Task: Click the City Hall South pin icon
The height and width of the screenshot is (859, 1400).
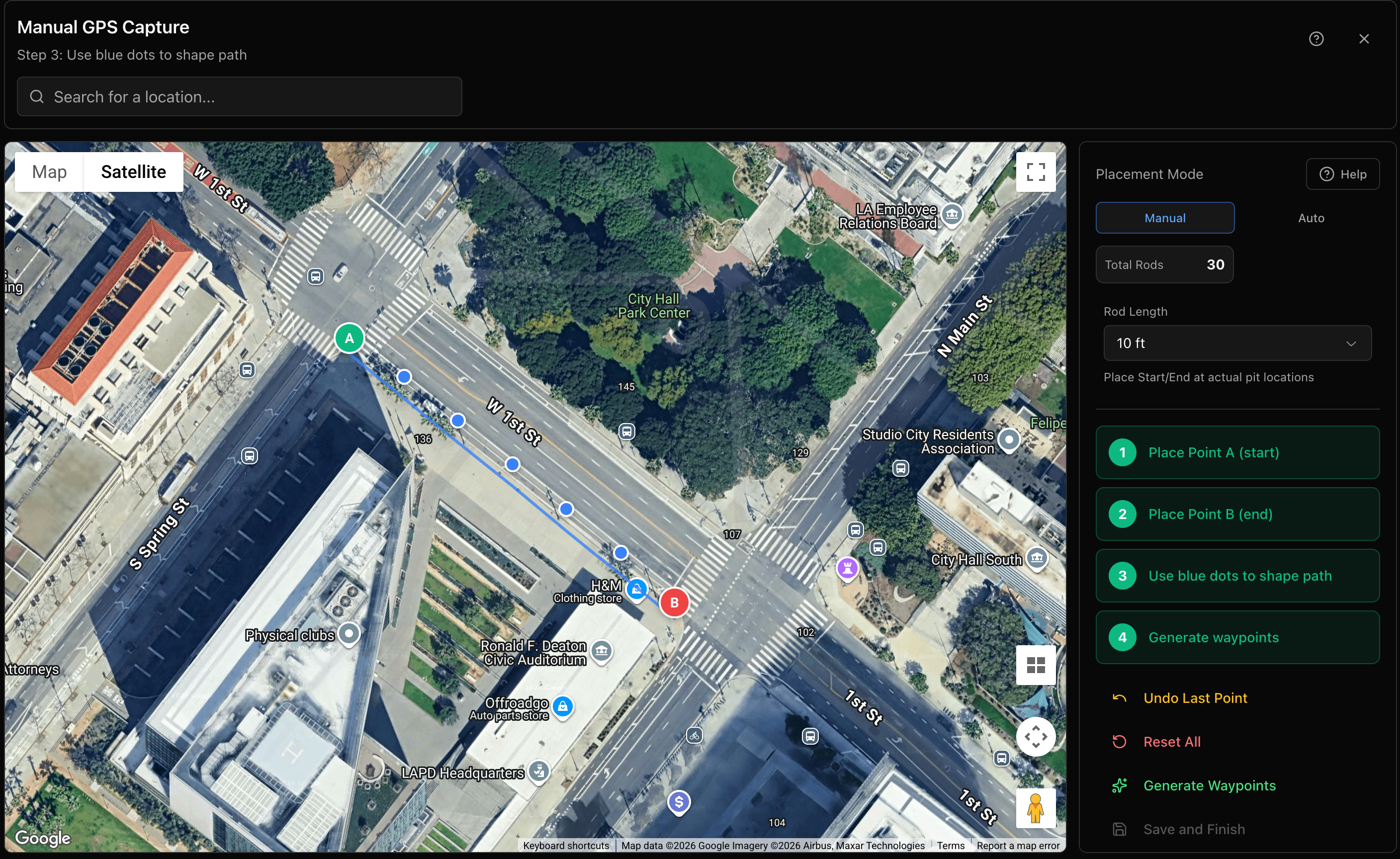Action: point(1037,558)
